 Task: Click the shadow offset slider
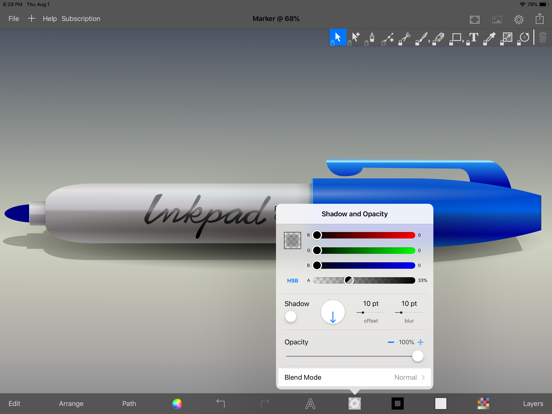[x=371, y=312]
